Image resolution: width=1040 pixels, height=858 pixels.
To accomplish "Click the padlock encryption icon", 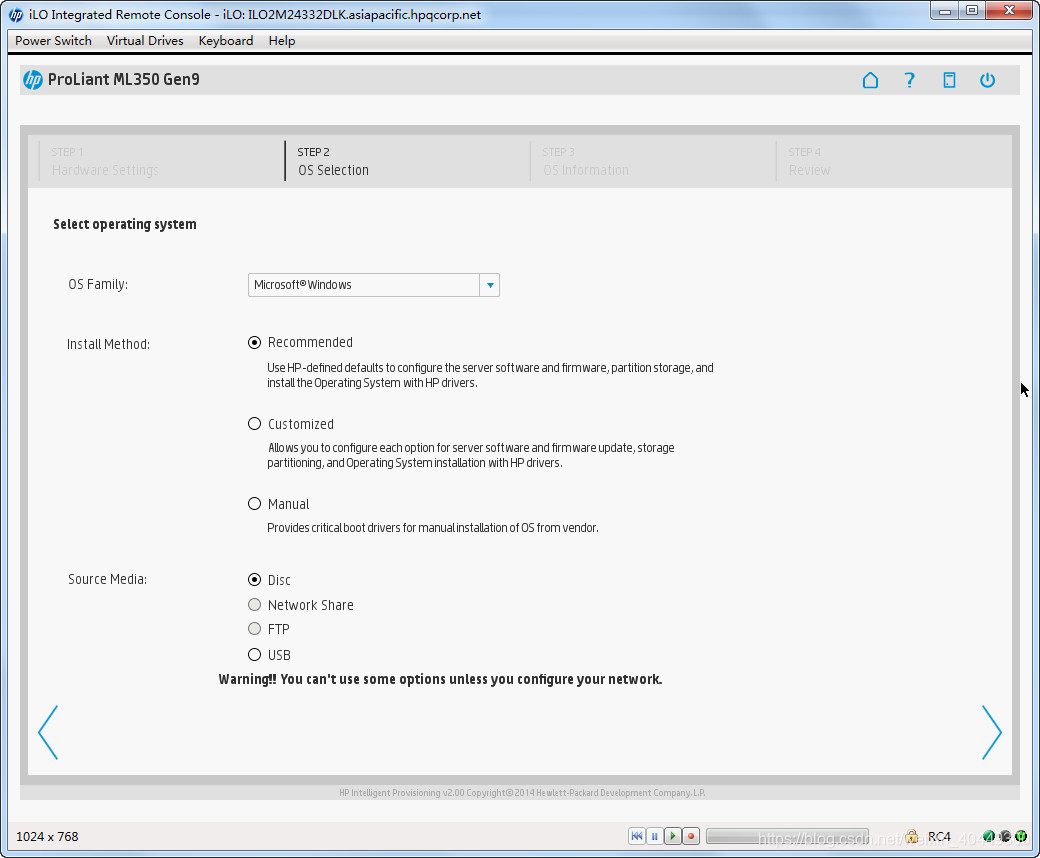I will pos(912,836).
